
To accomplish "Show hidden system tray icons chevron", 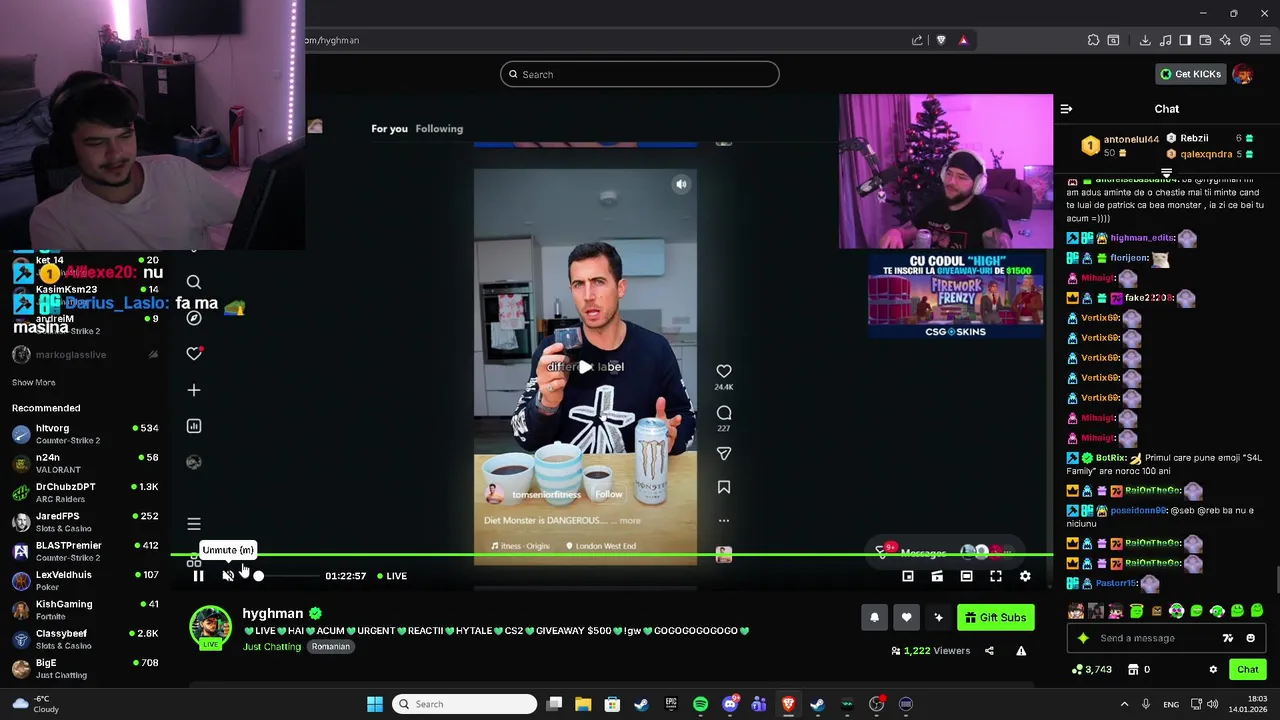I will pyautogui.click(x=1124, y=704).
